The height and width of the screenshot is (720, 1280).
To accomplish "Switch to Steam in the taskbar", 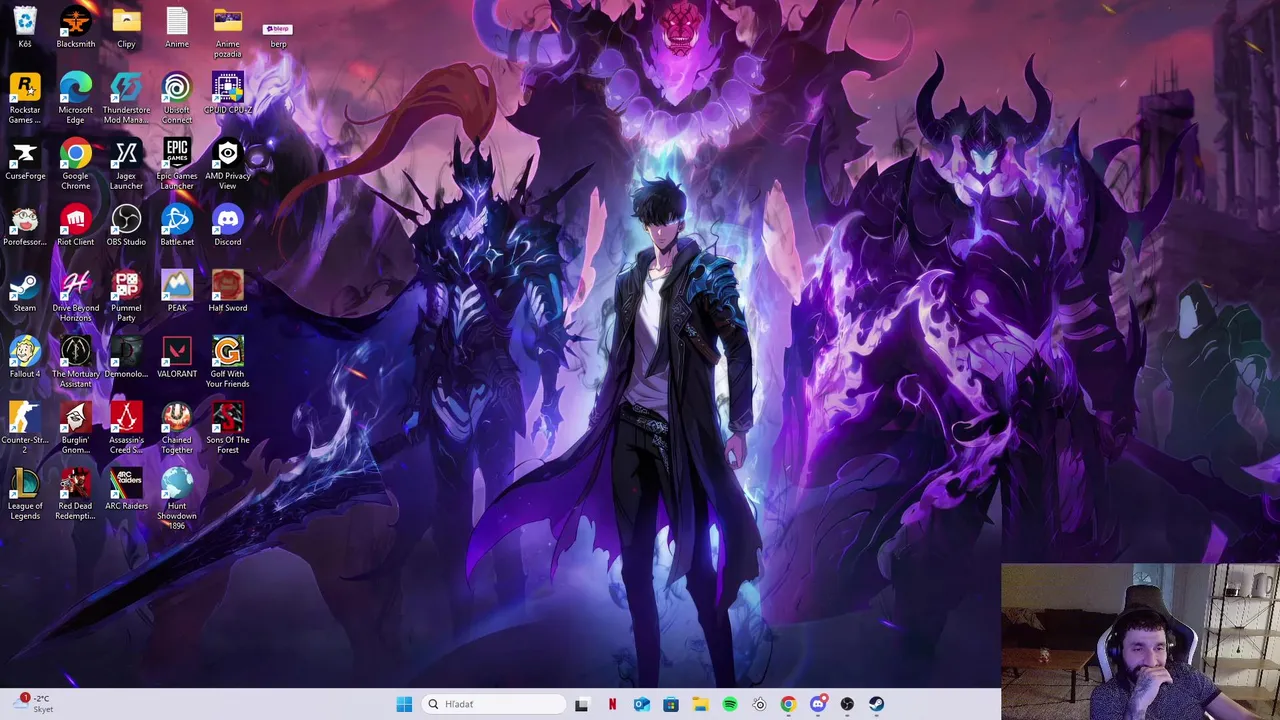I will (x=877, y=704).
